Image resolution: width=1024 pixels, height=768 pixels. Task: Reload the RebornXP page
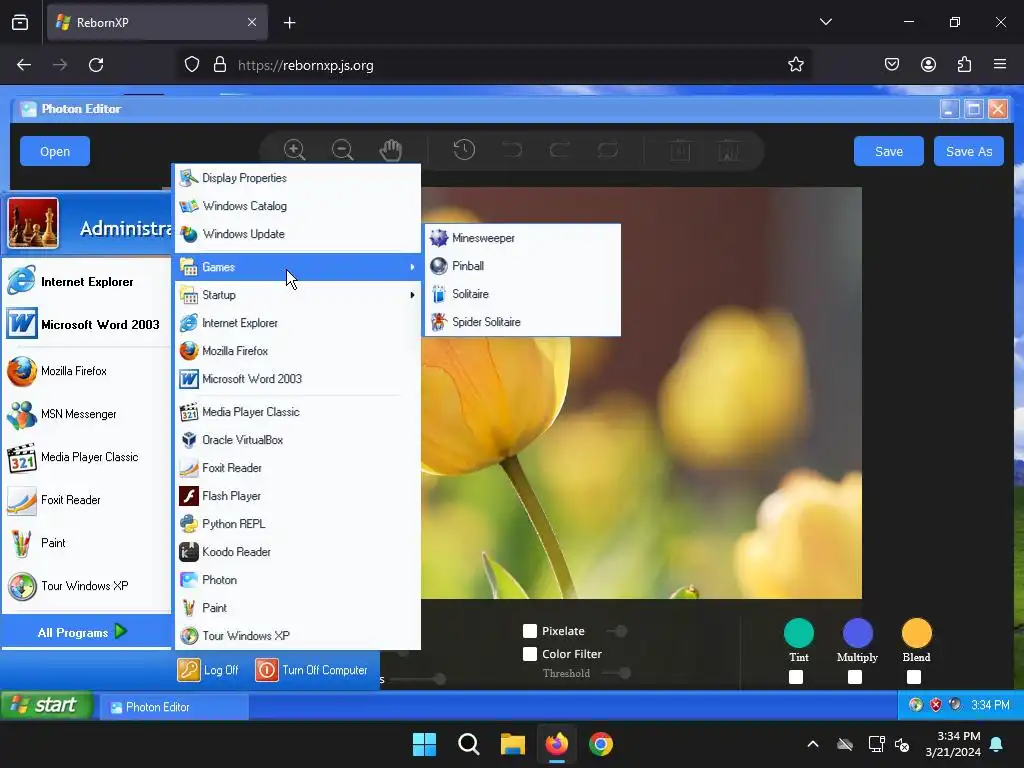coord(96,65)
